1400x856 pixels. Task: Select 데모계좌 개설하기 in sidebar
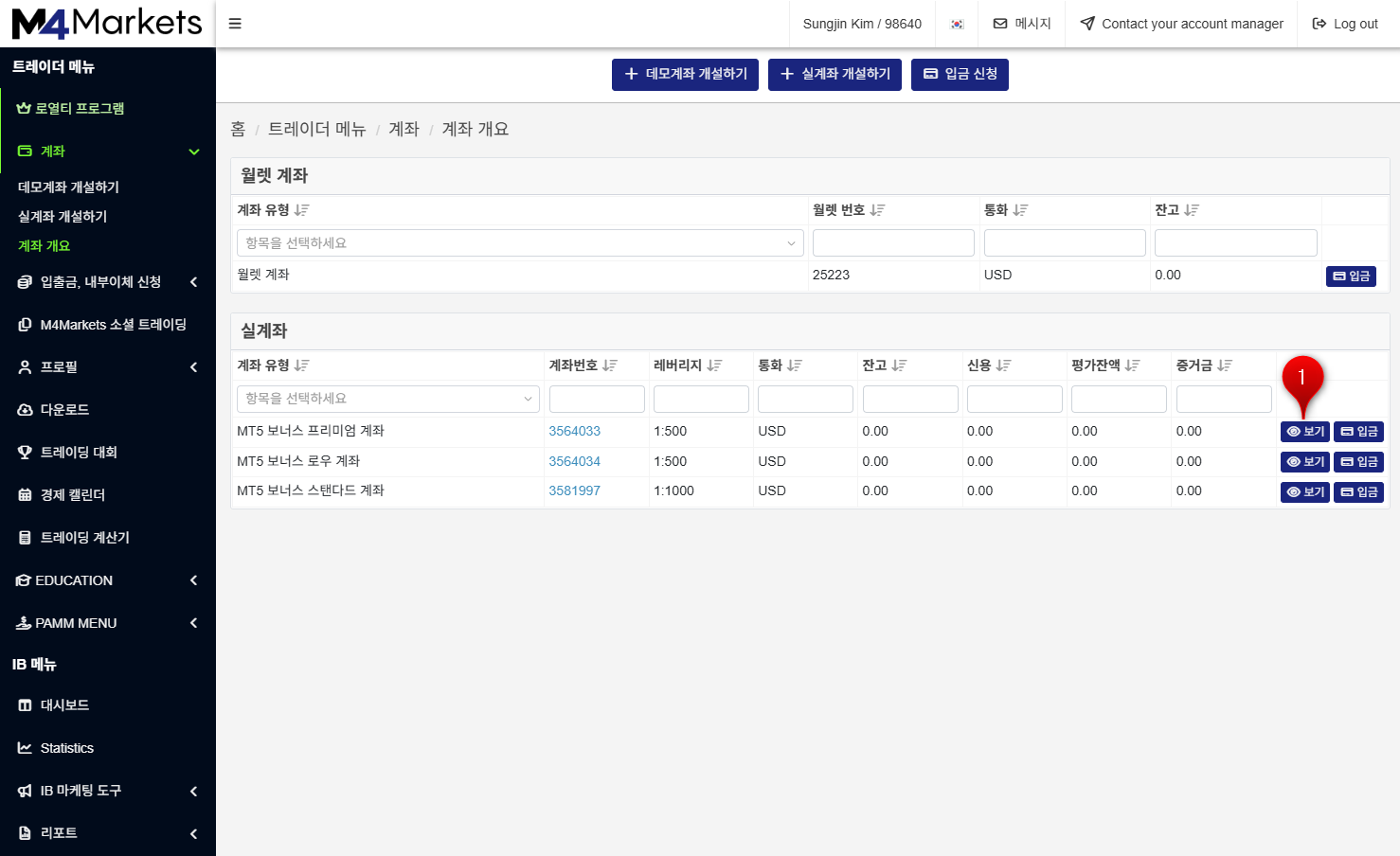click(68, 187)
